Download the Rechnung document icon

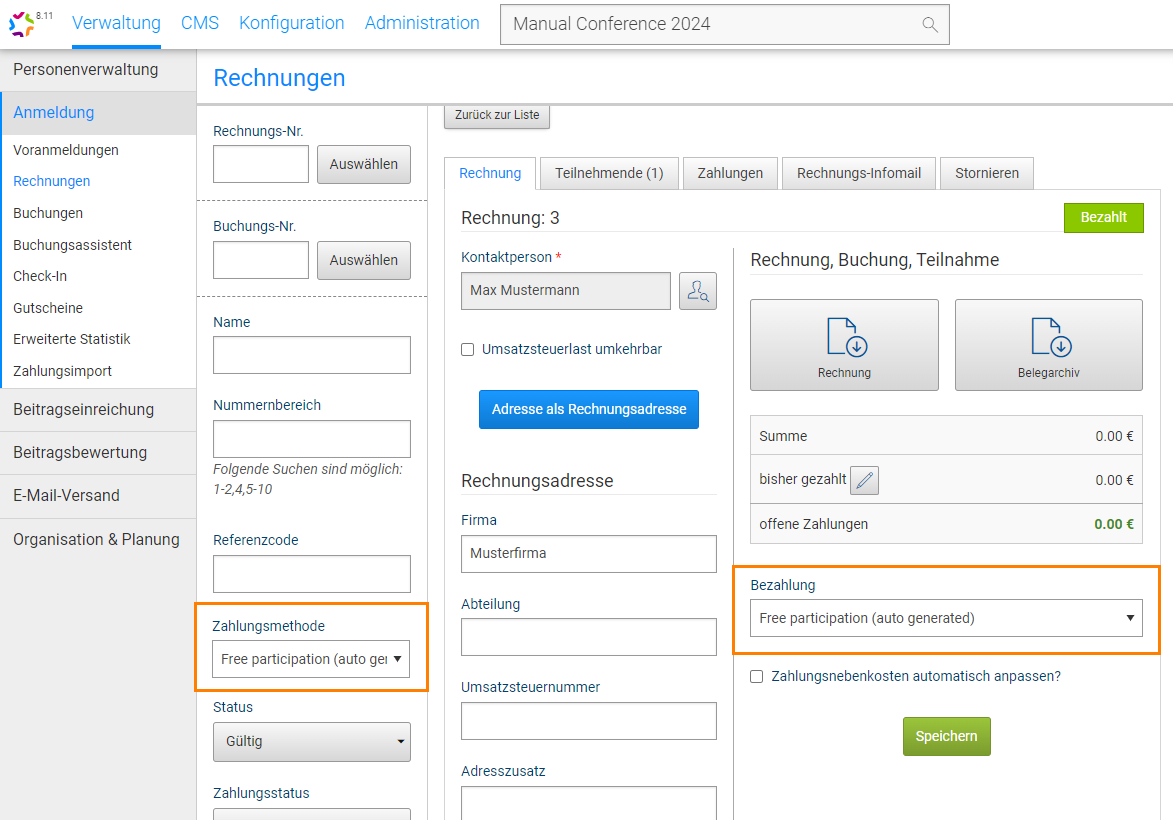pyautogui.click(x=844, y=339)
